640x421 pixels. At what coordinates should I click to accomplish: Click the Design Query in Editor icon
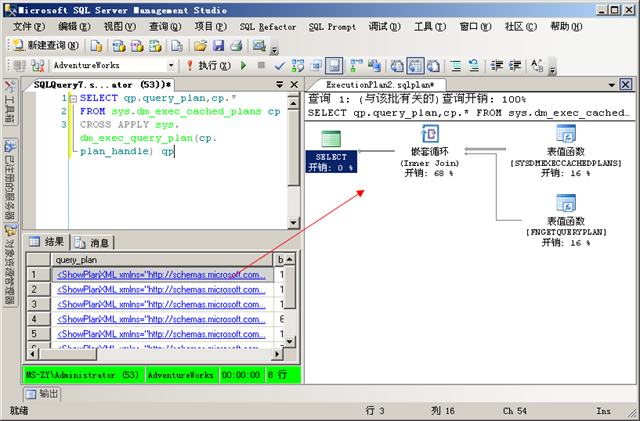point(316,65)
